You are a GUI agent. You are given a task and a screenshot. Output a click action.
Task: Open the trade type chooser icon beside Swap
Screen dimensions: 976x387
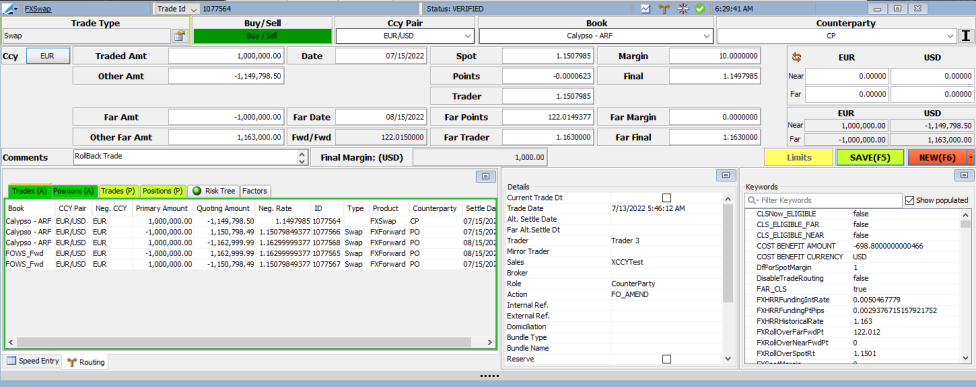(x=179, y=36)
